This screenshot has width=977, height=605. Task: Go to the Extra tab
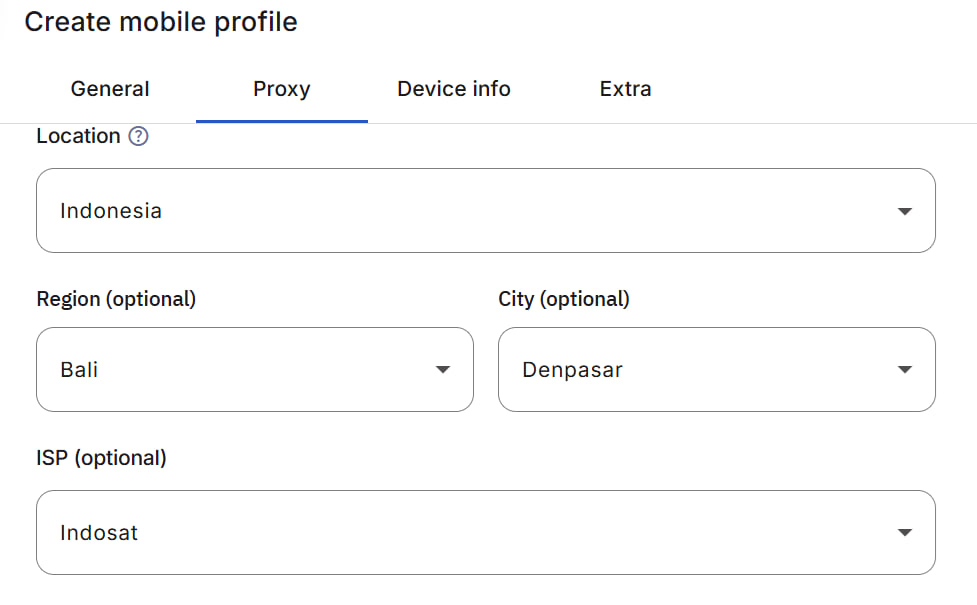(625, 89)
